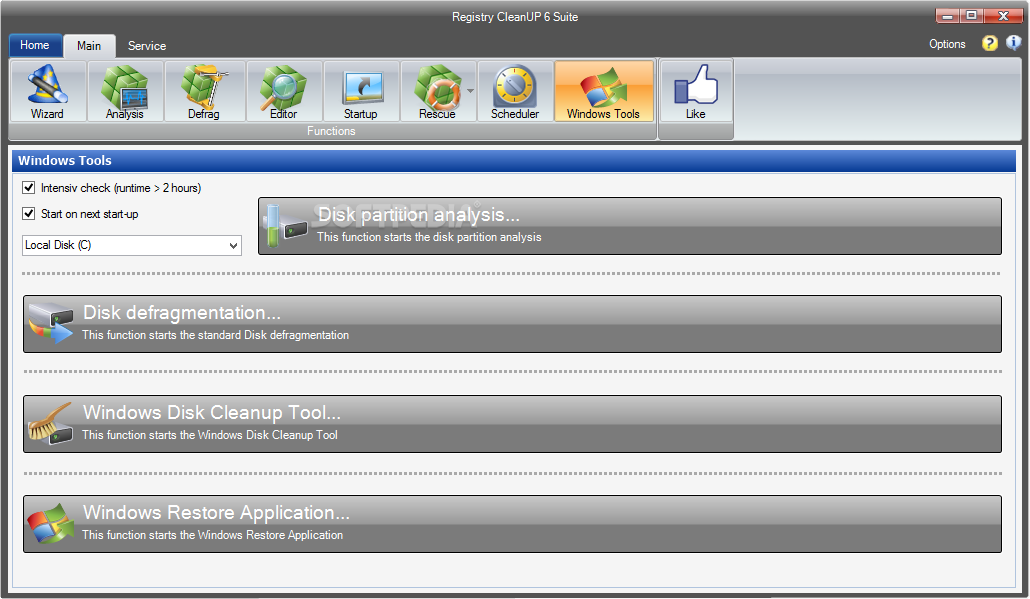Maximize the Registry CleanUP window

(972, 16)
